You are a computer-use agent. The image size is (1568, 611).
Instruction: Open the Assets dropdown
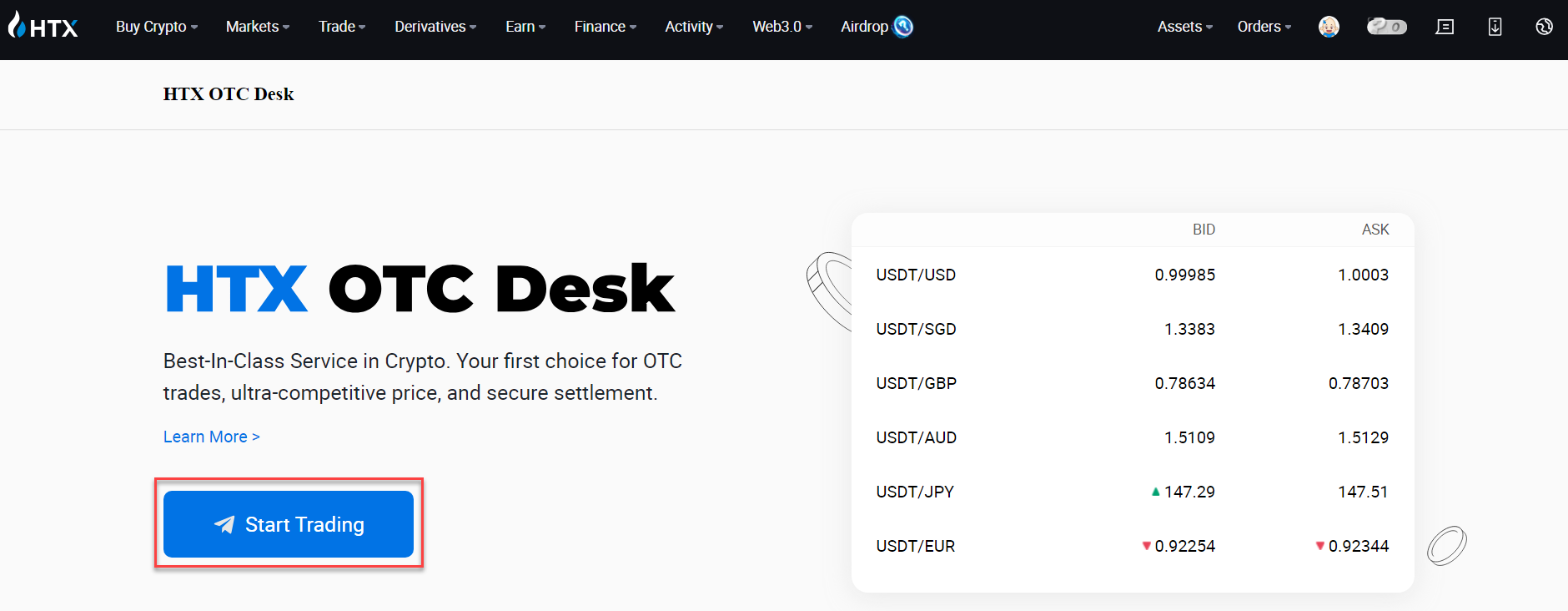1185,27
